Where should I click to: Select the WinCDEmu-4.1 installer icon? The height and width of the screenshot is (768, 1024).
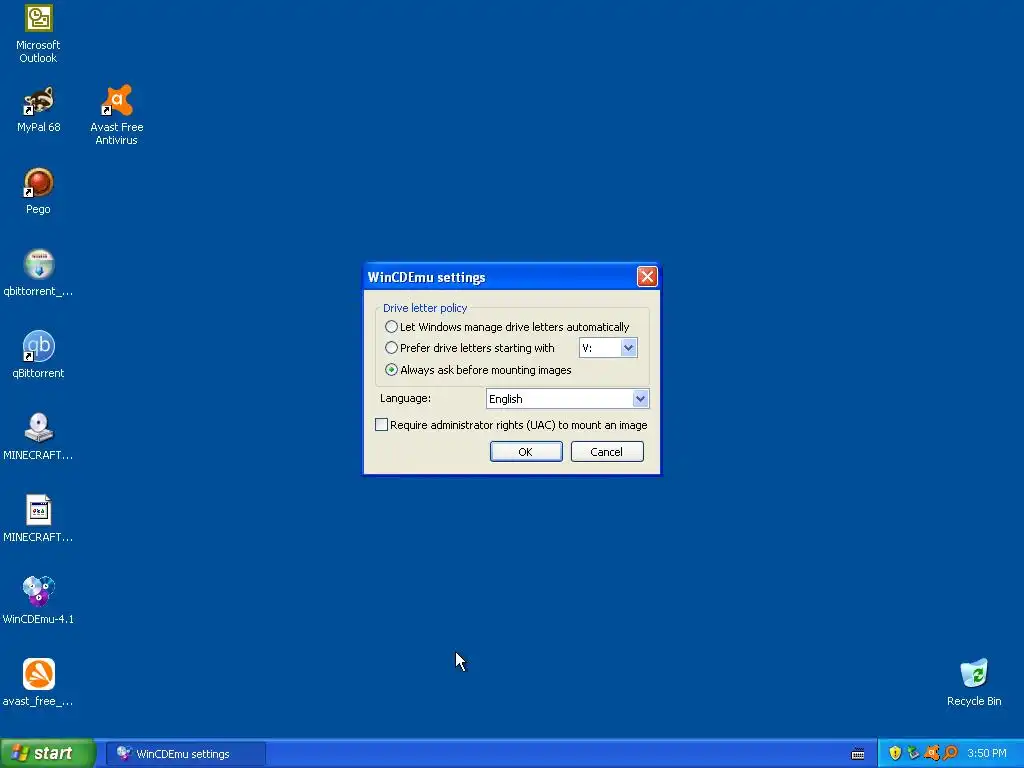point(38,601)
